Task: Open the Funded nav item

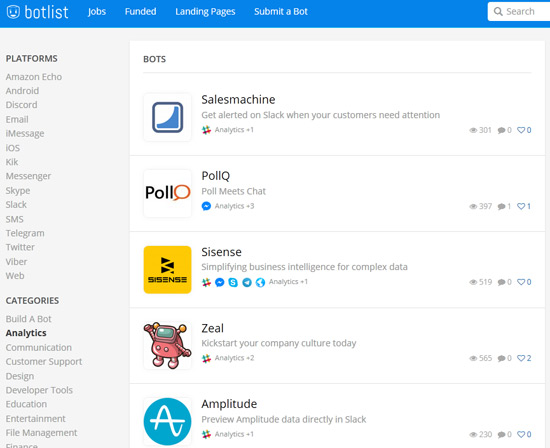Action: pos(141,12)
